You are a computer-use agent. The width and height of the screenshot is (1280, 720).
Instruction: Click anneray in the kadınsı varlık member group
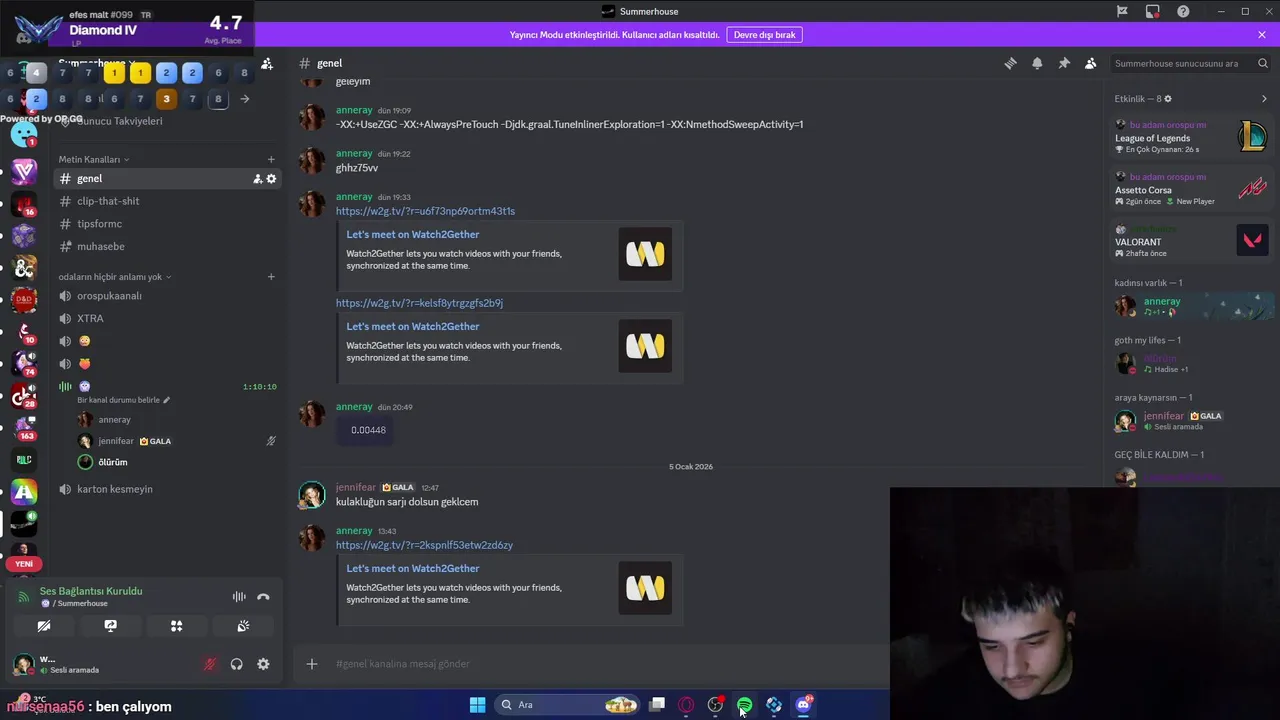click(1194, 306)
